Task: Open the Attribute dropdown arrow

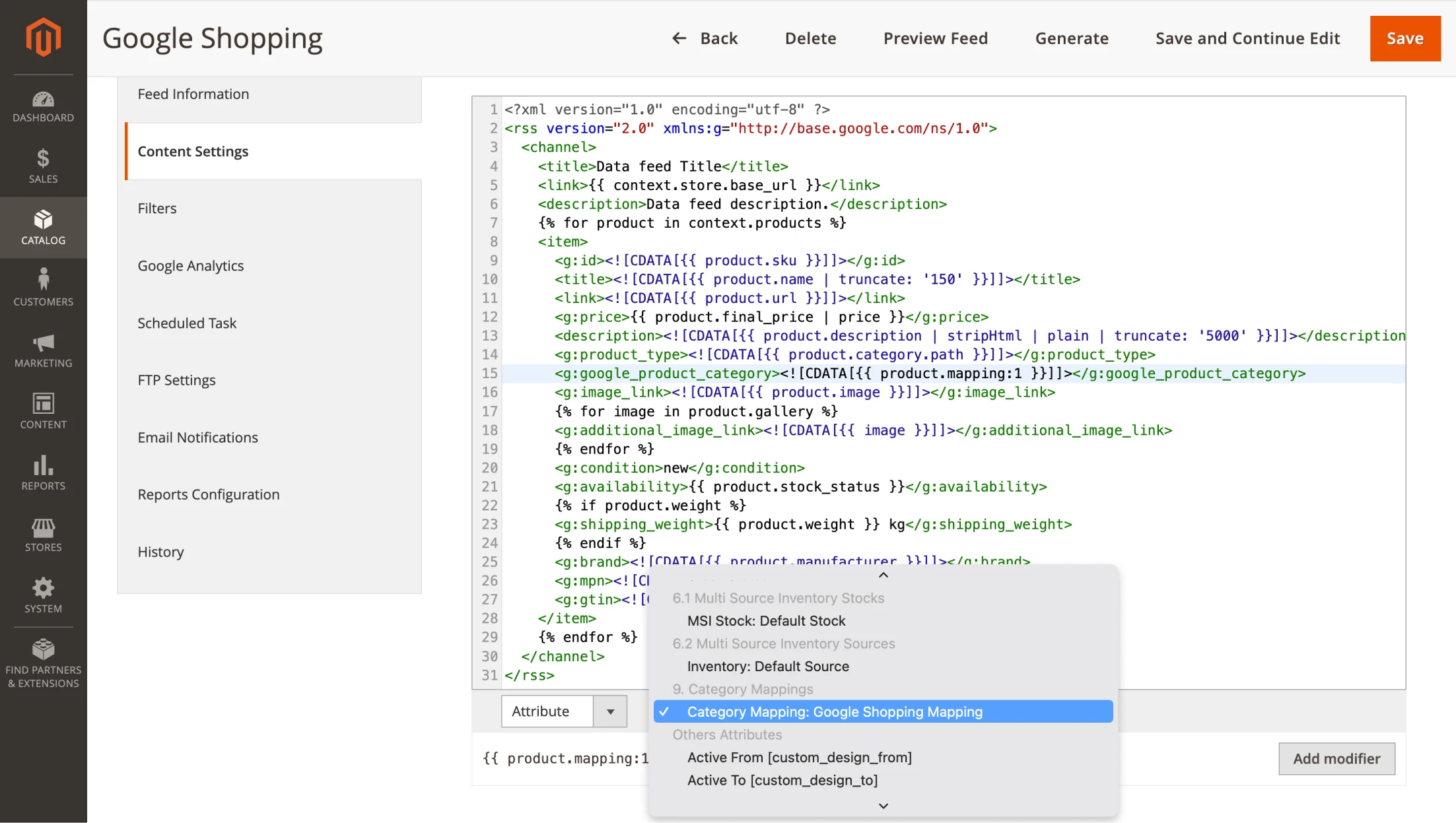Action: [x=610, y=711]
